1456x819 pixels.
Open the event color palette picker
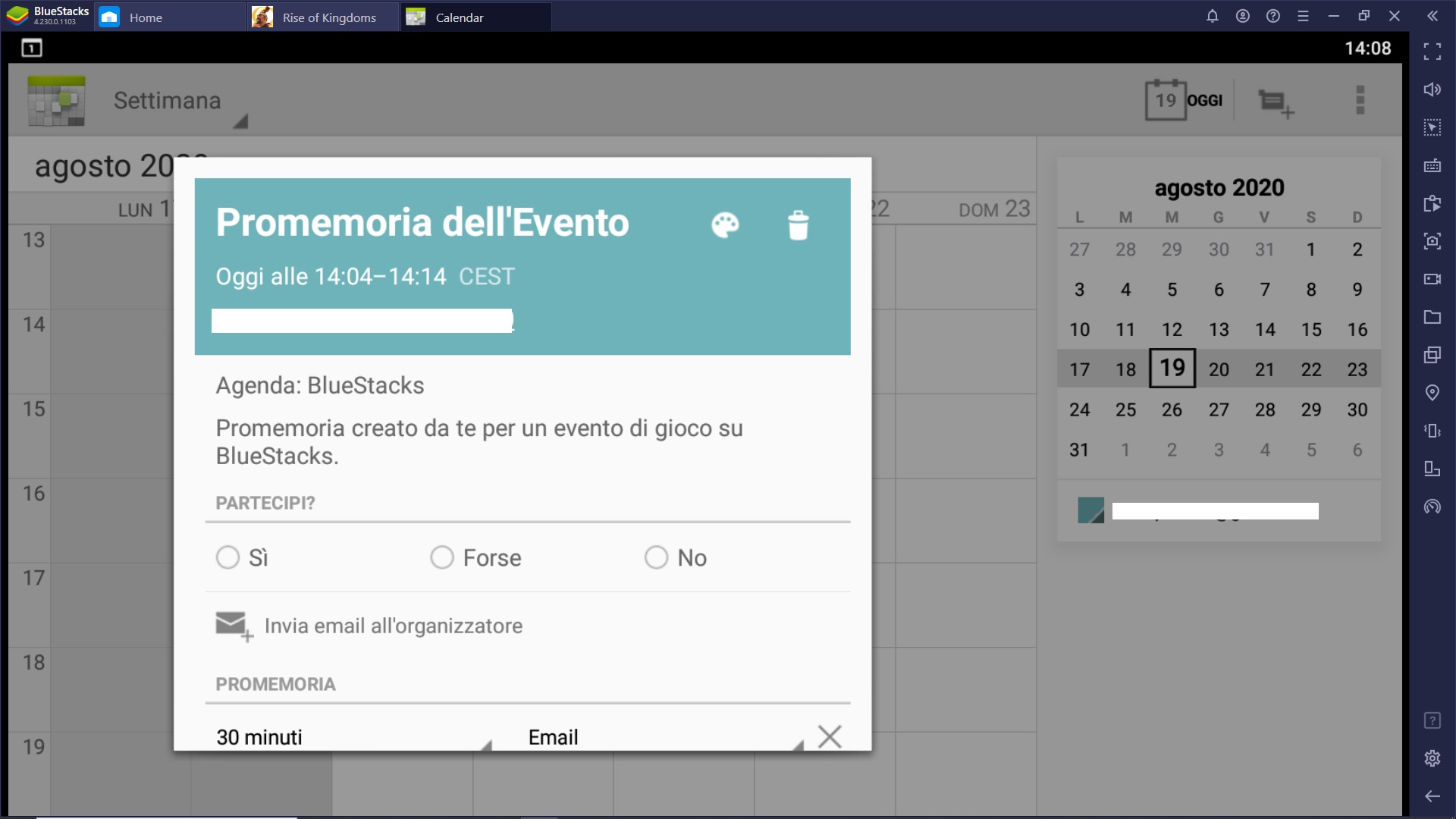coord(725,224)
